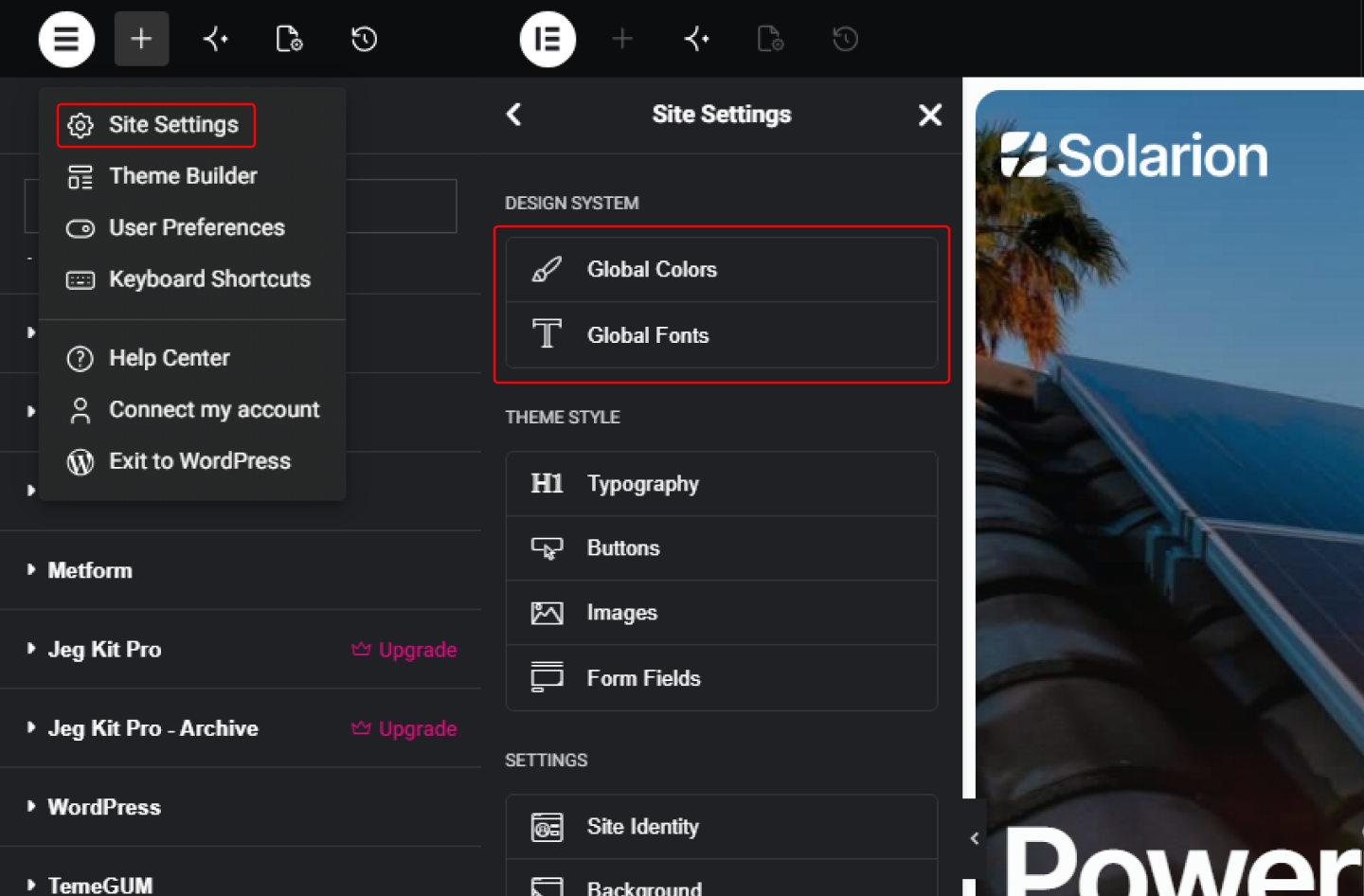Open the History clock icon on left
The image size is (1364, 896).
pos(364,39)
